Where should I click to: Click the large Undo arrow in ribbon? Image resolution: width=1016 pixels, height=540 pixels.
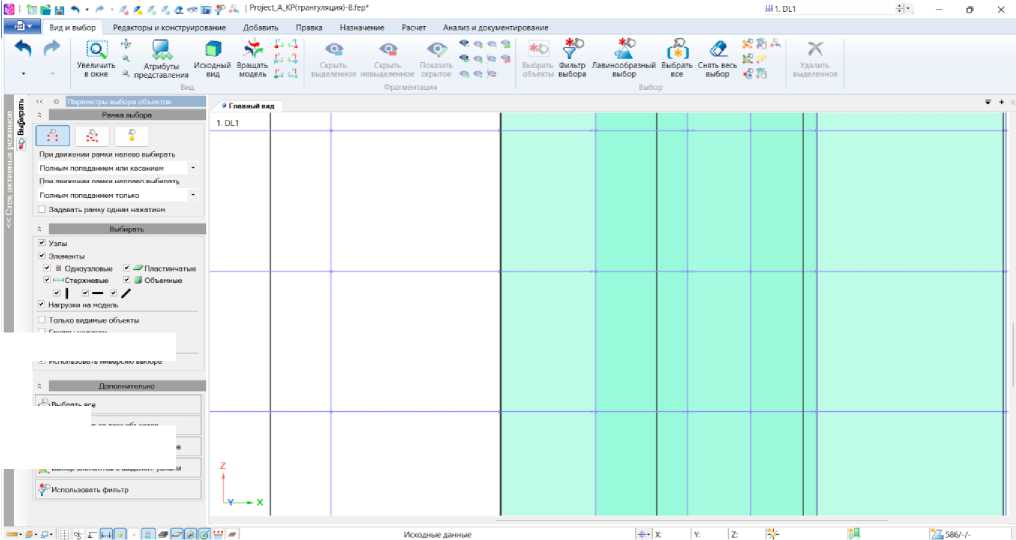click(x=23, y=49)
